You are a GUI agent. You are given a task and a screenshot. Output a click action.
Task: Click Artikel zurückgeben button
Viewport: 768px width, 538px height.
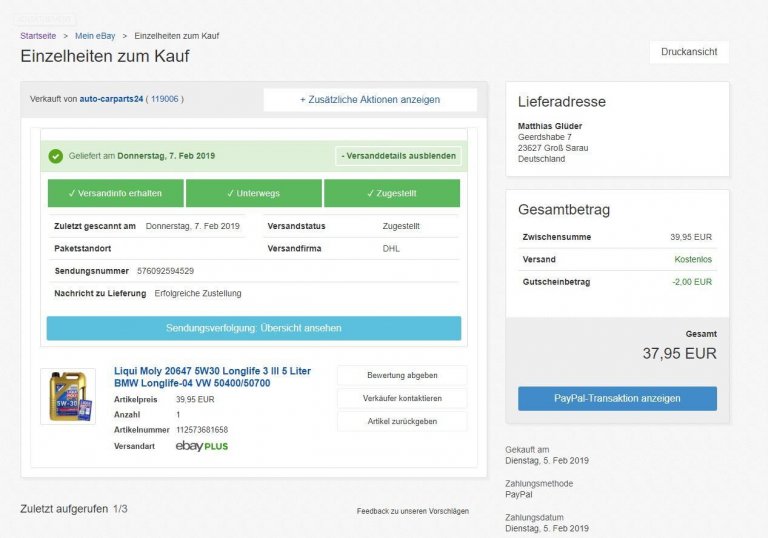coord(402,421)
